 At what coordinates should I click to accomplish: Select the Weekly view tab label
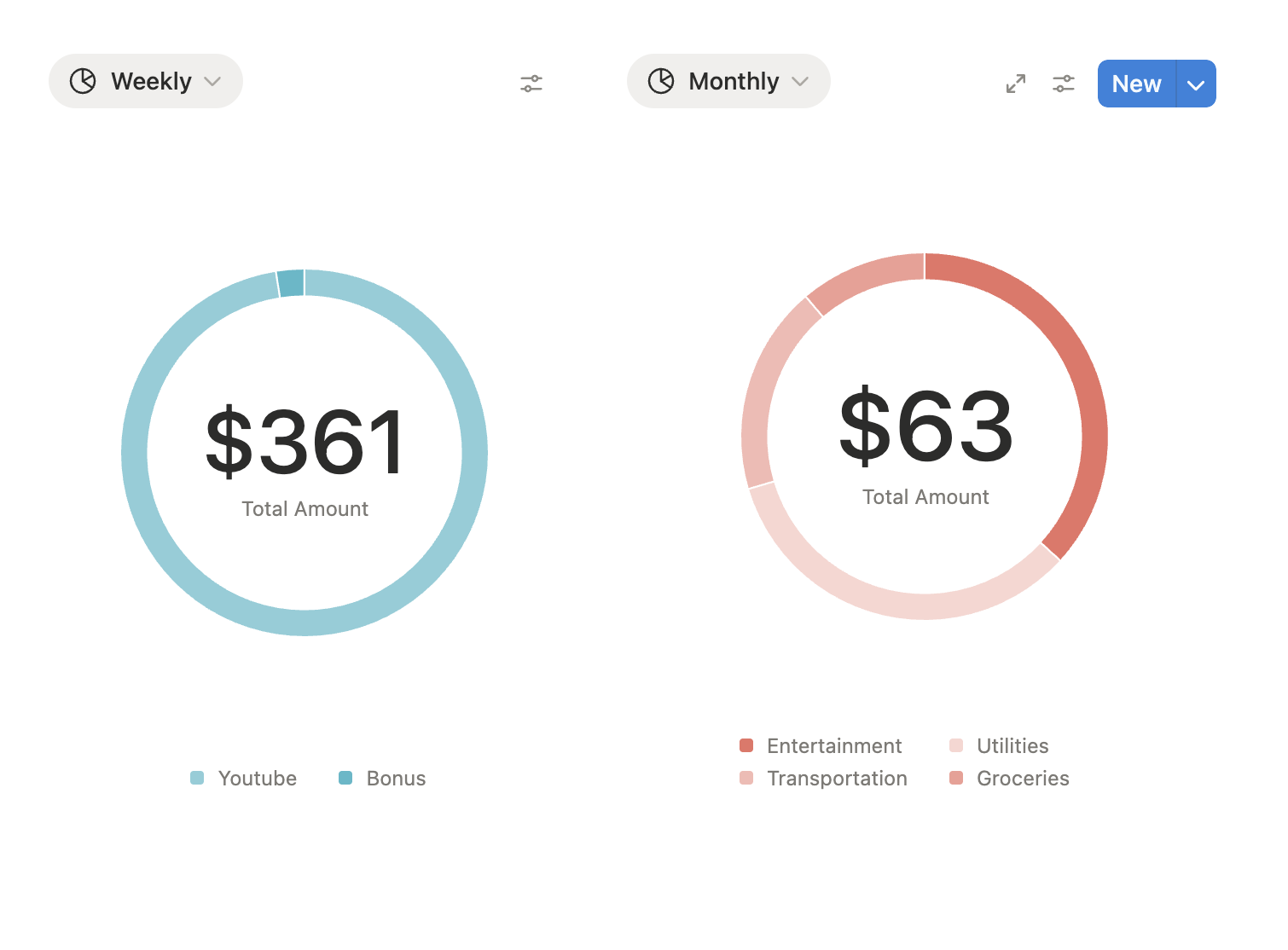pyautogui.click(x=151, y=82)
